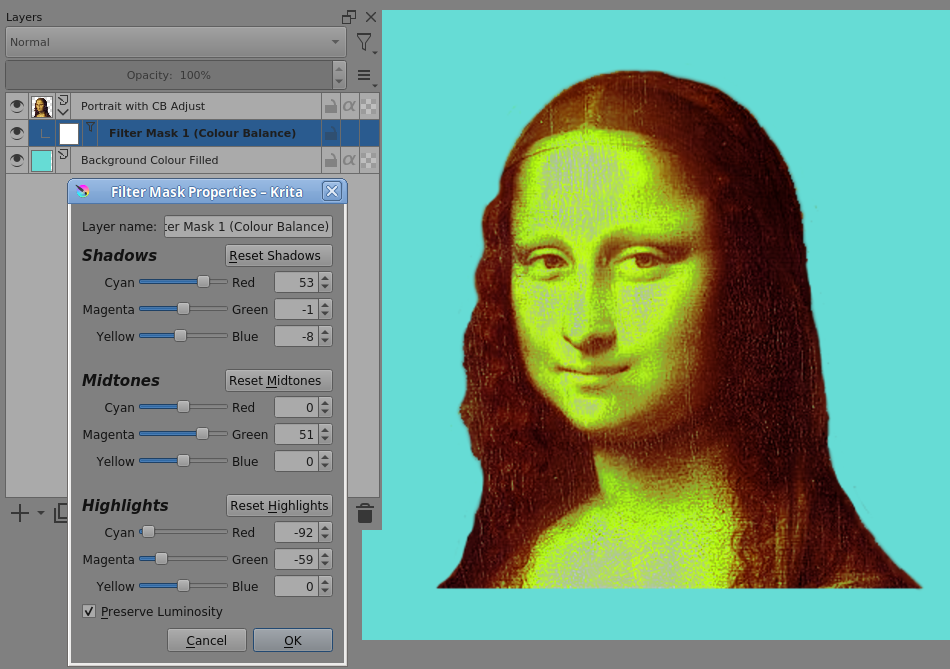Viewport: 950px width, 669px height.
Task: Hide the Portrait with CB Adjust layer
Action: [16, 106]
